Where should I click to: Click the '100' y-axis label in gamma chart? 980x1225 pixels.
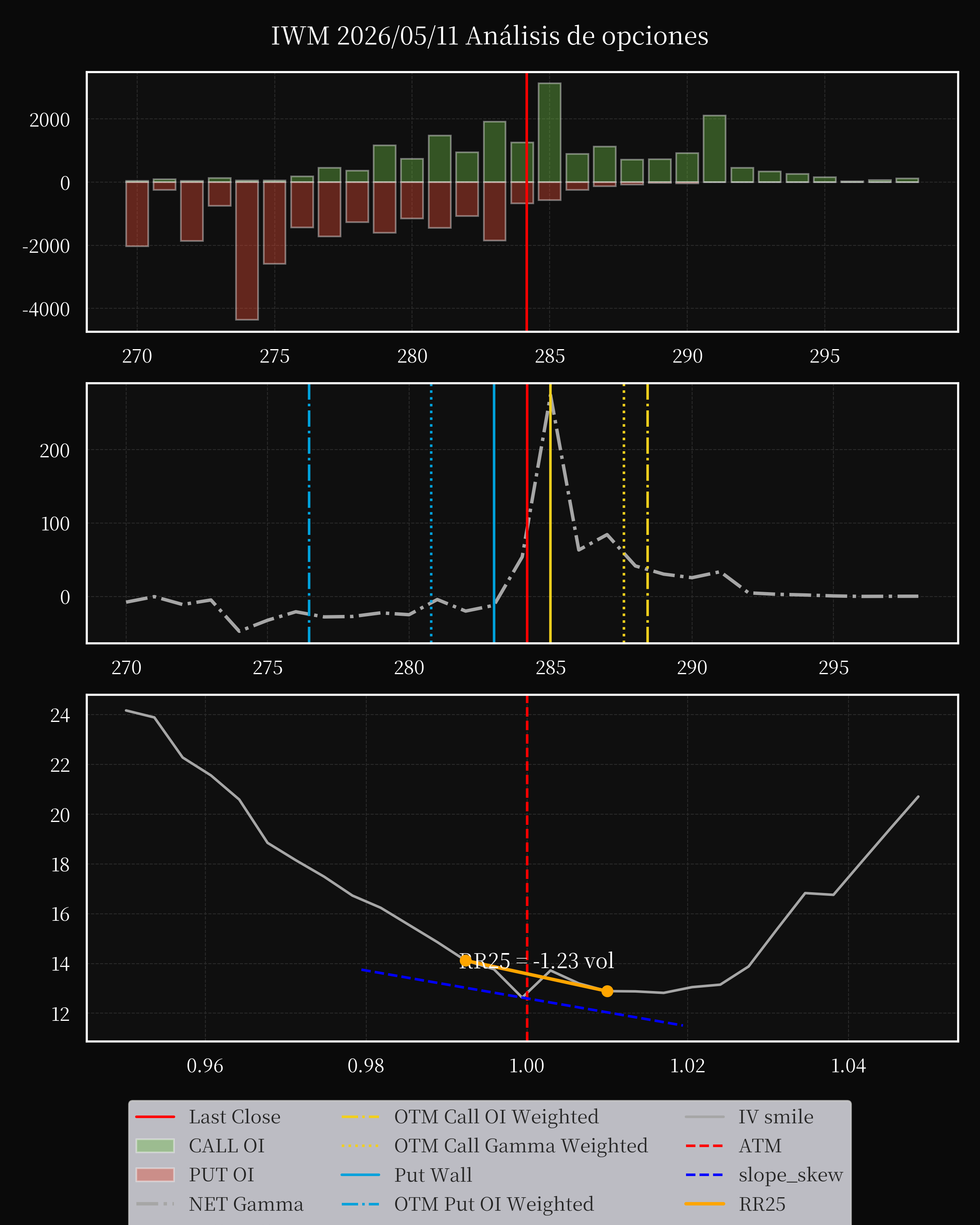(x=55, y=524)
